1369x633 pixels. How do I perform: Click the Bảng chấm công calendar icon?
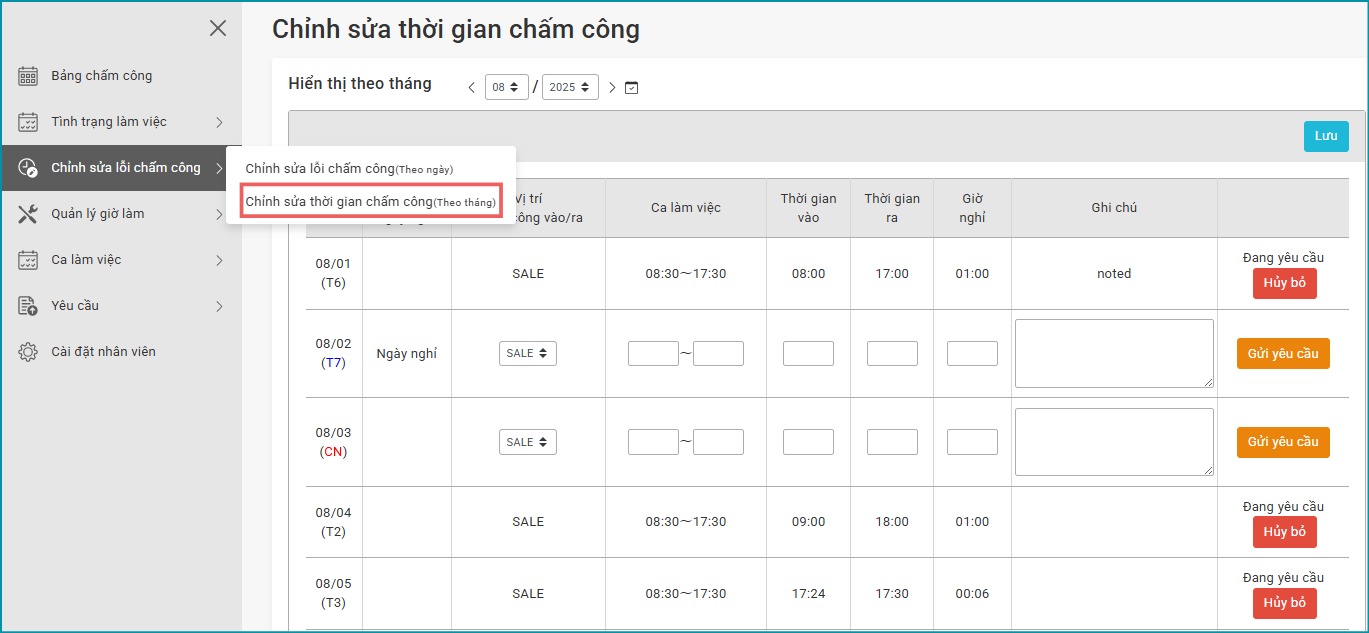click(28, 76)
